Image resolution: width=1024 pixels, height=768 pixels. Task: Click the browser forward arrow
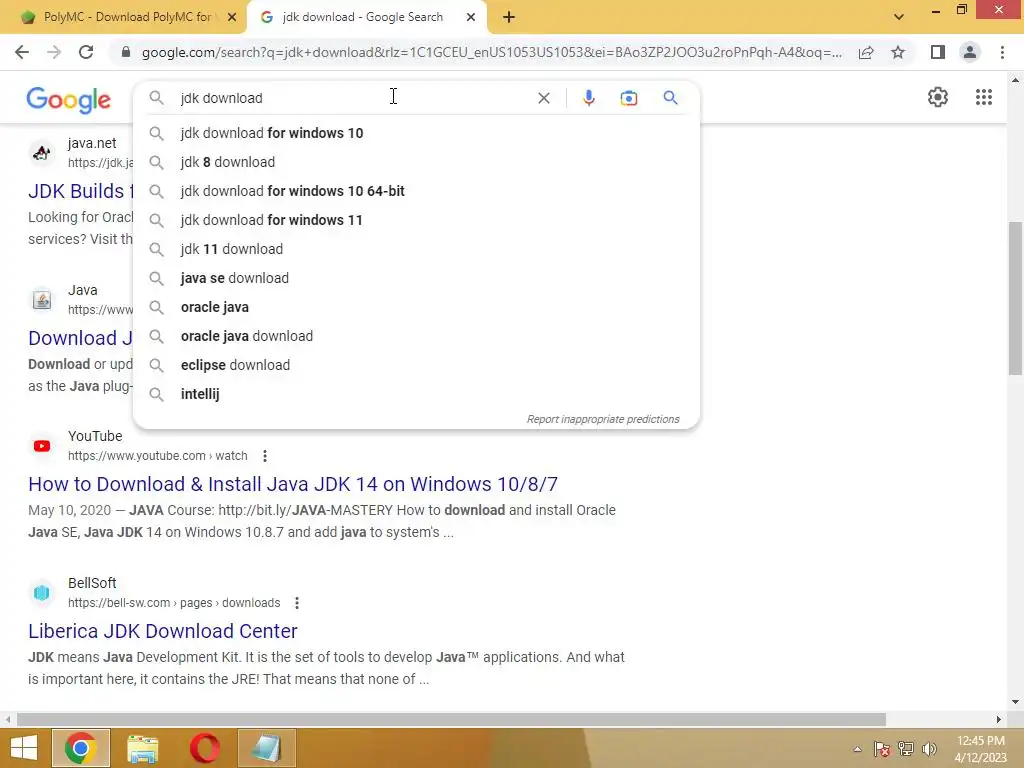coord(54,52)
